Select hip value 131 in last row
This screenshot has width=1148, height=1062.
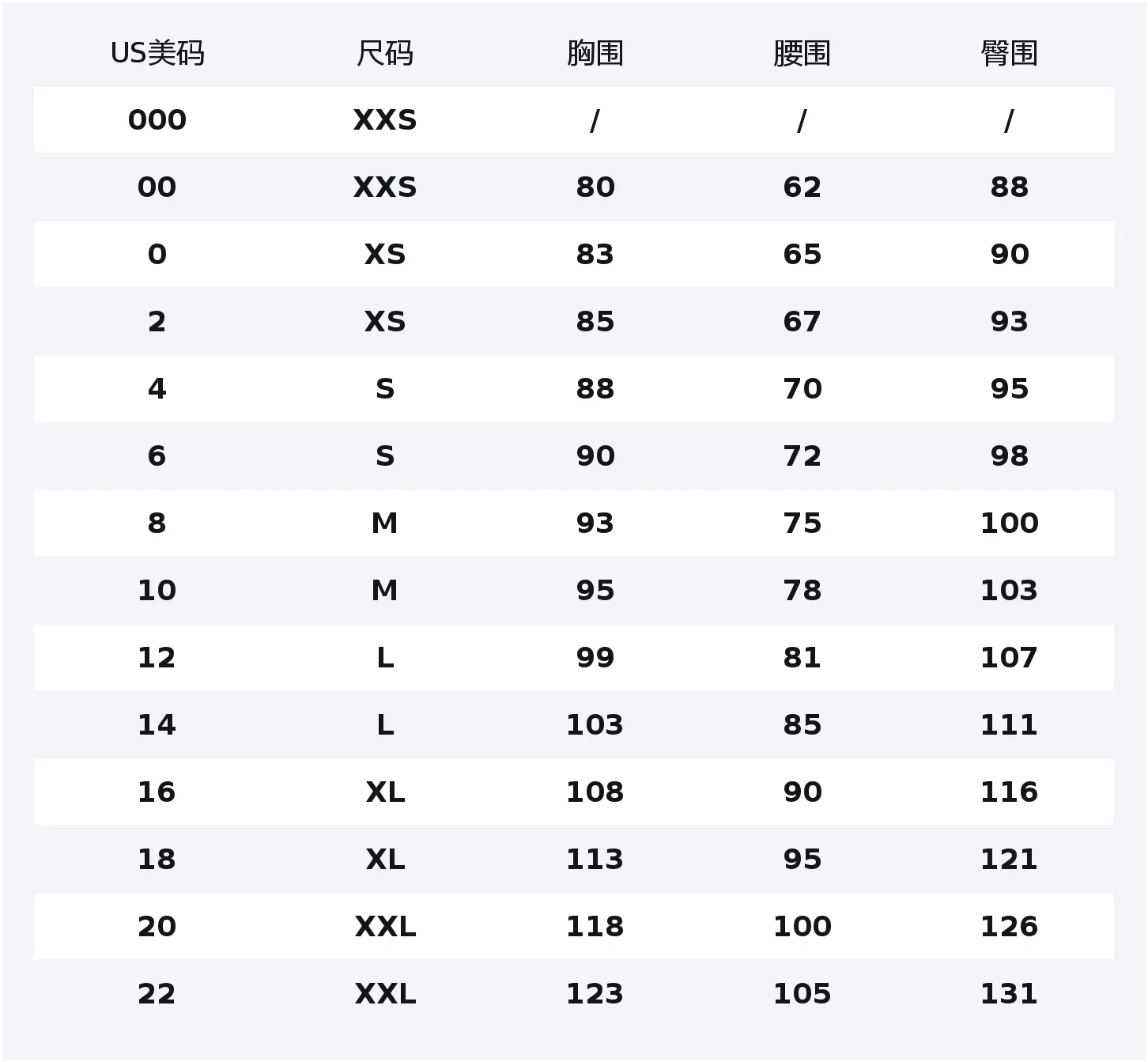(1009, 994)
